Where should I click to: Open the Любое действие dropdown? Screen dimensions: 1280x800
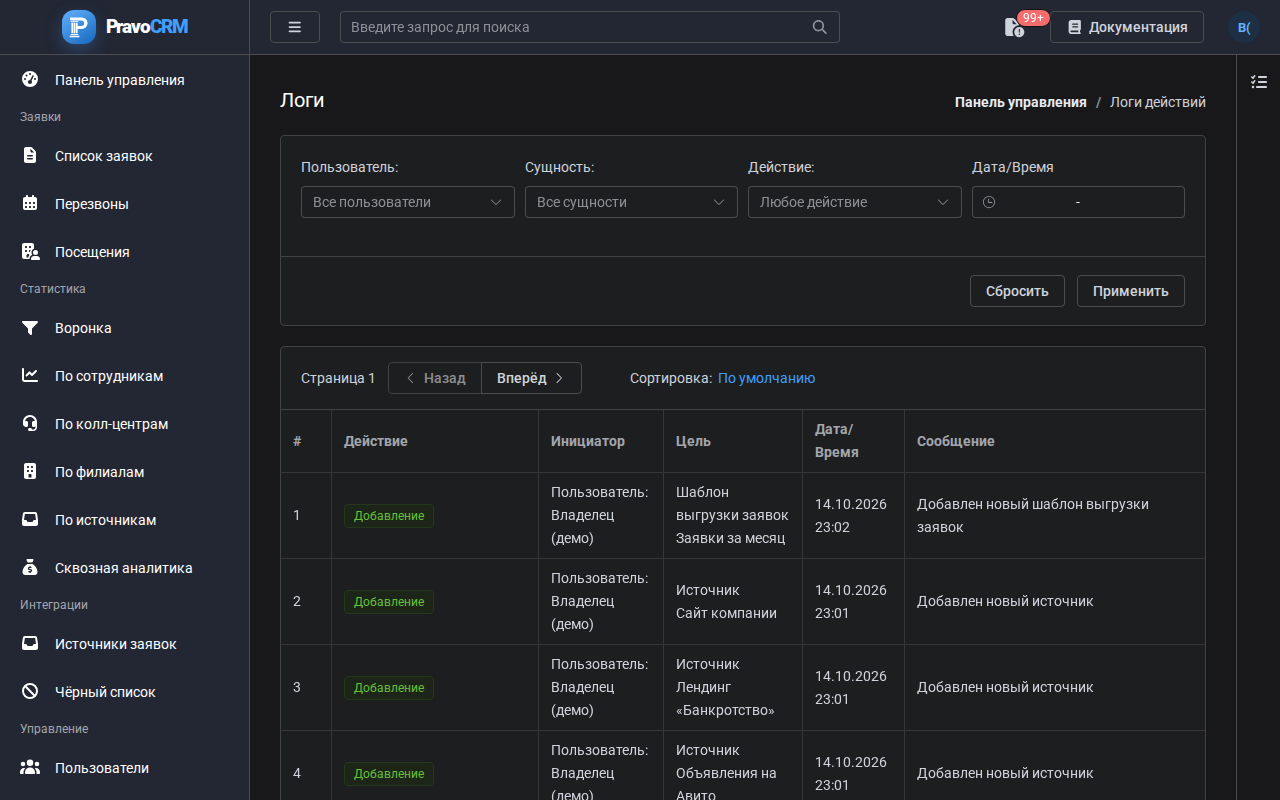(x=854, y=202)
